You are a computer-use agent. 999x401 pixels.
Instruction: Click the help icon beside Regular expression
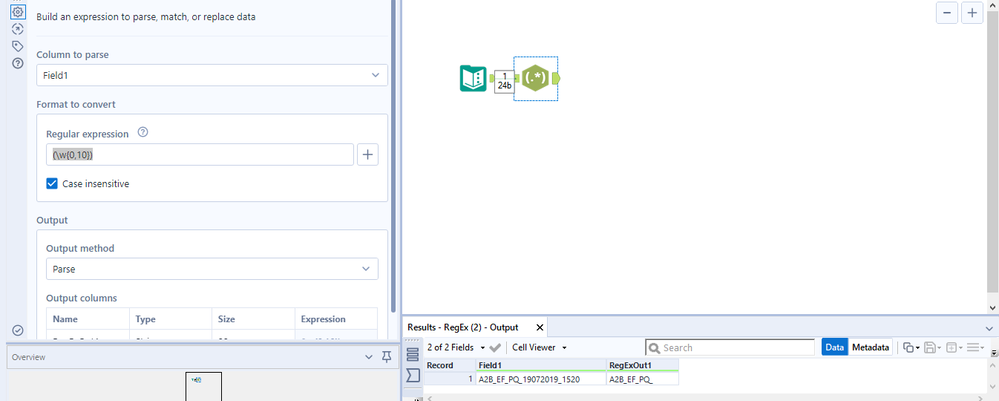pyautogui.click(x=143, y=133)
